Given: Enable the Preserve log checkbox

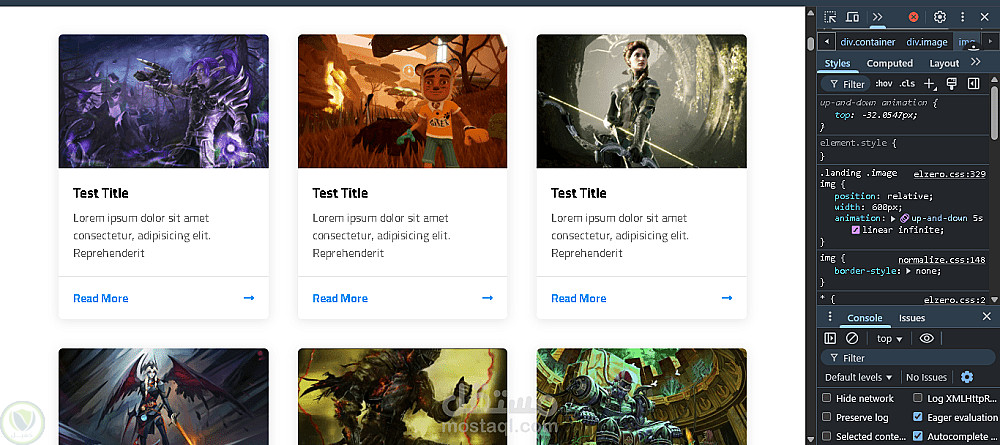Looking at the screenshot, I should coord(827,417).
